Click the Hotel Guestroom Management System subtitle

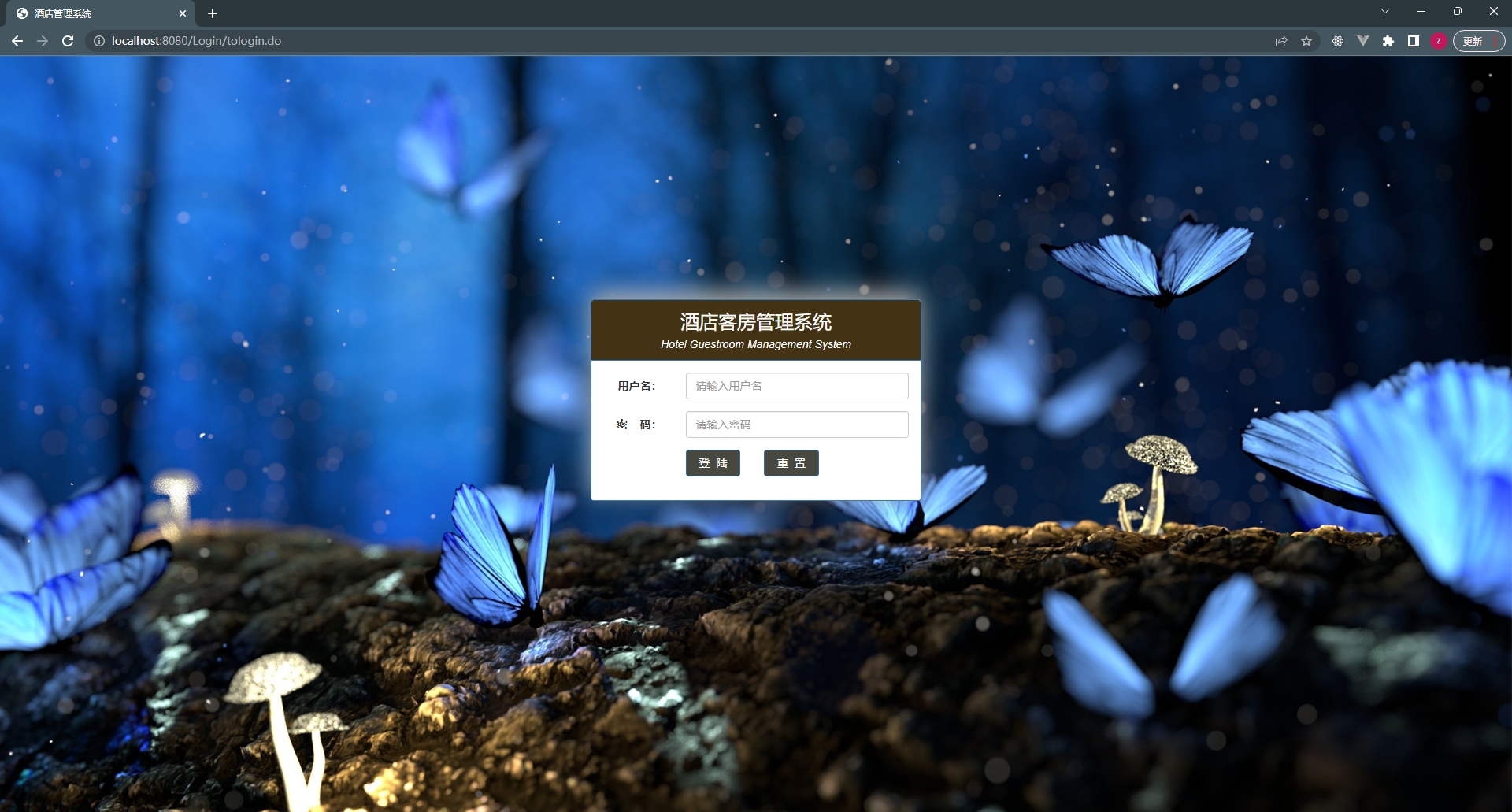pyautogui.click(x=756, y=344)
